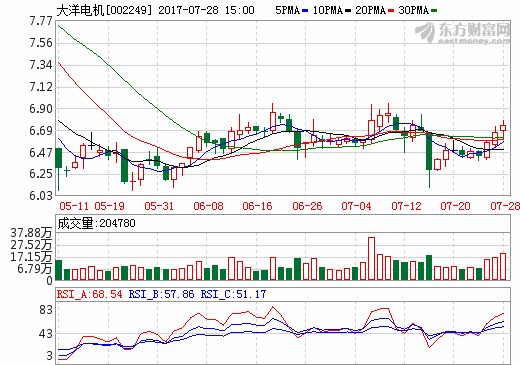Click the 05-31 date label
The width and height of the screenshot is (520, 365).
(x=159, y=206)
